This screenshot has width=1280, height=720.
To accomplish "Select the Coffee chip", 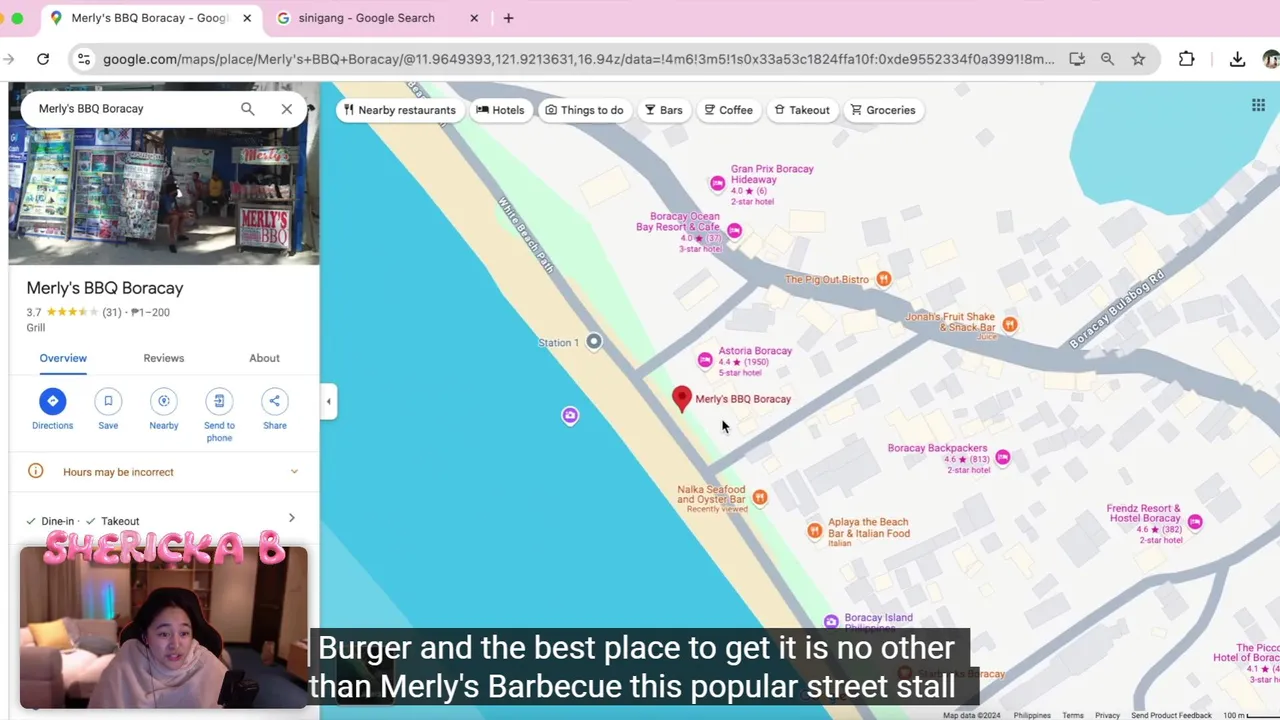I will pos(728,110).
